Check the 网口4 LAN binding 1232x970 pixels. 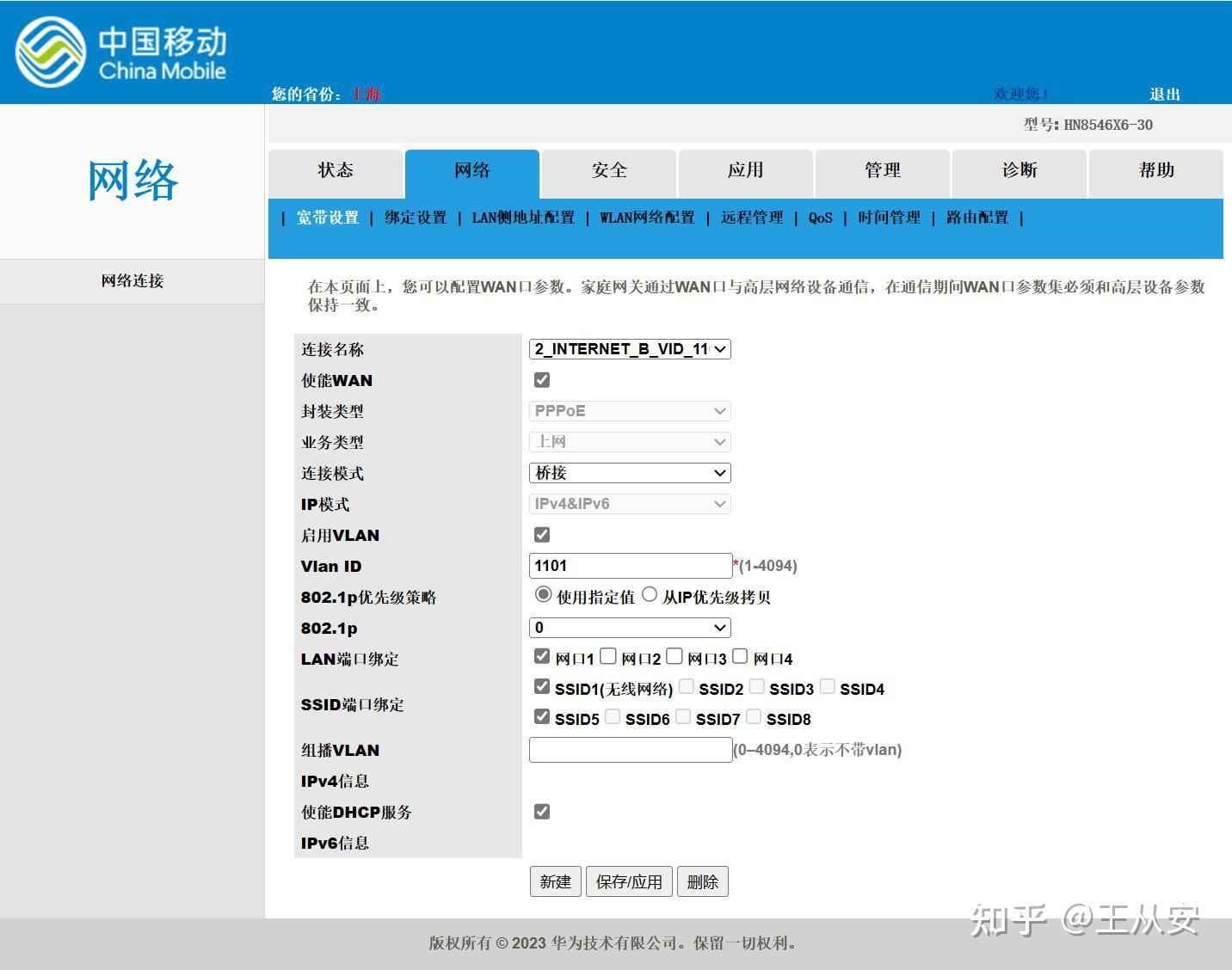click(740, 656)
